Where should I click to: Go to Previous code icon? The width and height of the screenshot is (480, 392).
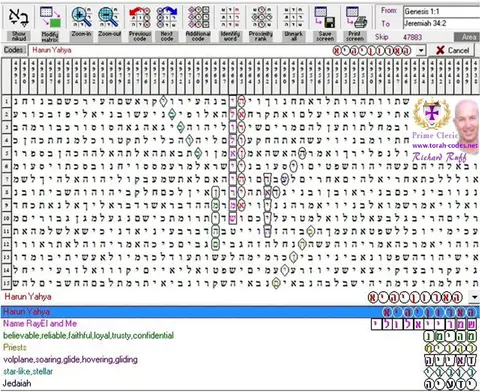tap(140, 17)
